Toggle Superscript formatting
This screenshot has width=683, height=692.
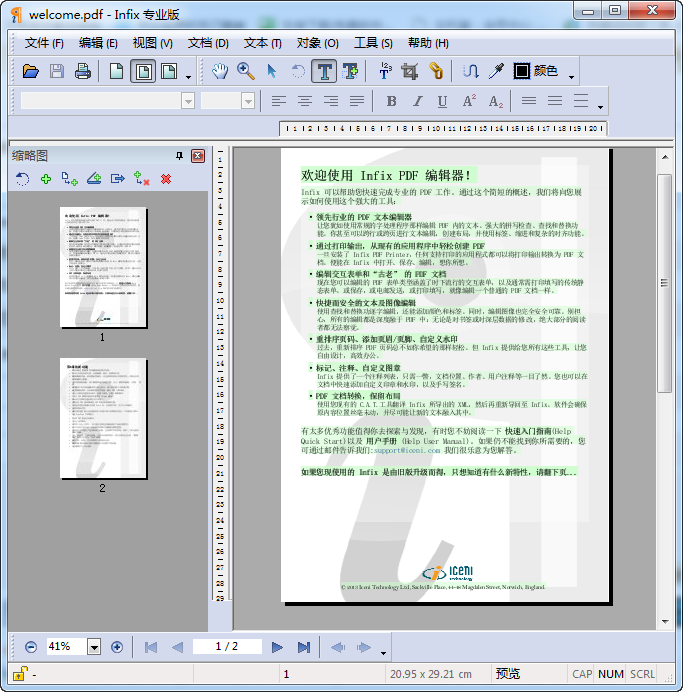point(469,101)
